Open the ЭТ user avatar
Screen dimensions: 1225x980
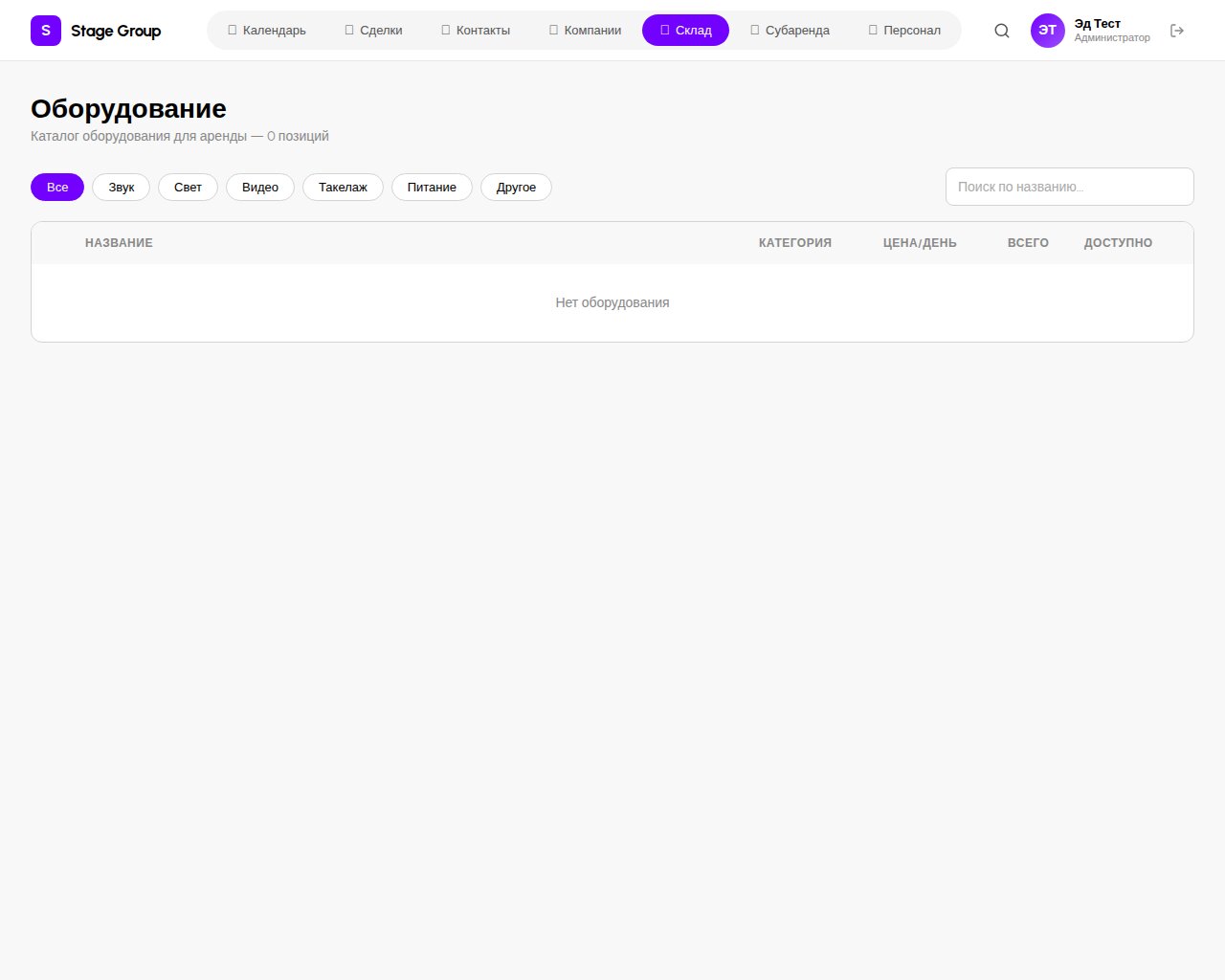pyautogui.click(x=1047, y=31)
